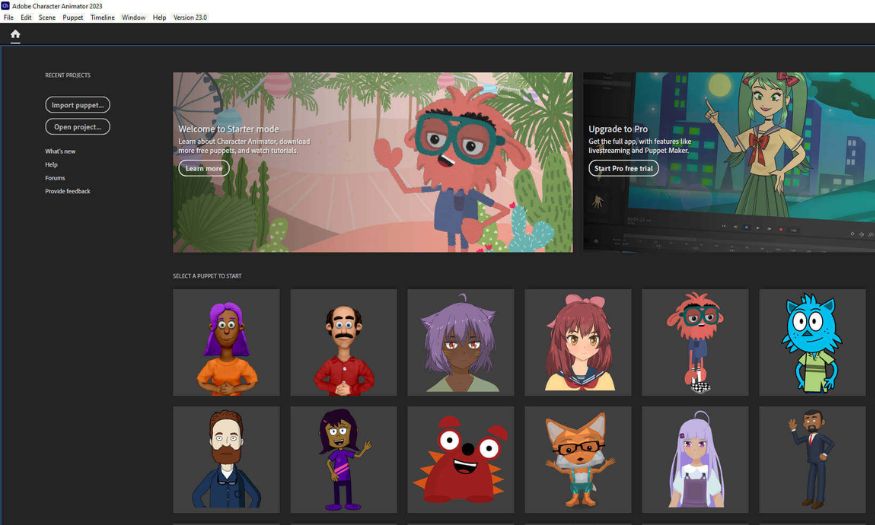The height and width of the screenshot is (525, 875).
Task: Open the Edit menu
Action: [x=26, y=17]
